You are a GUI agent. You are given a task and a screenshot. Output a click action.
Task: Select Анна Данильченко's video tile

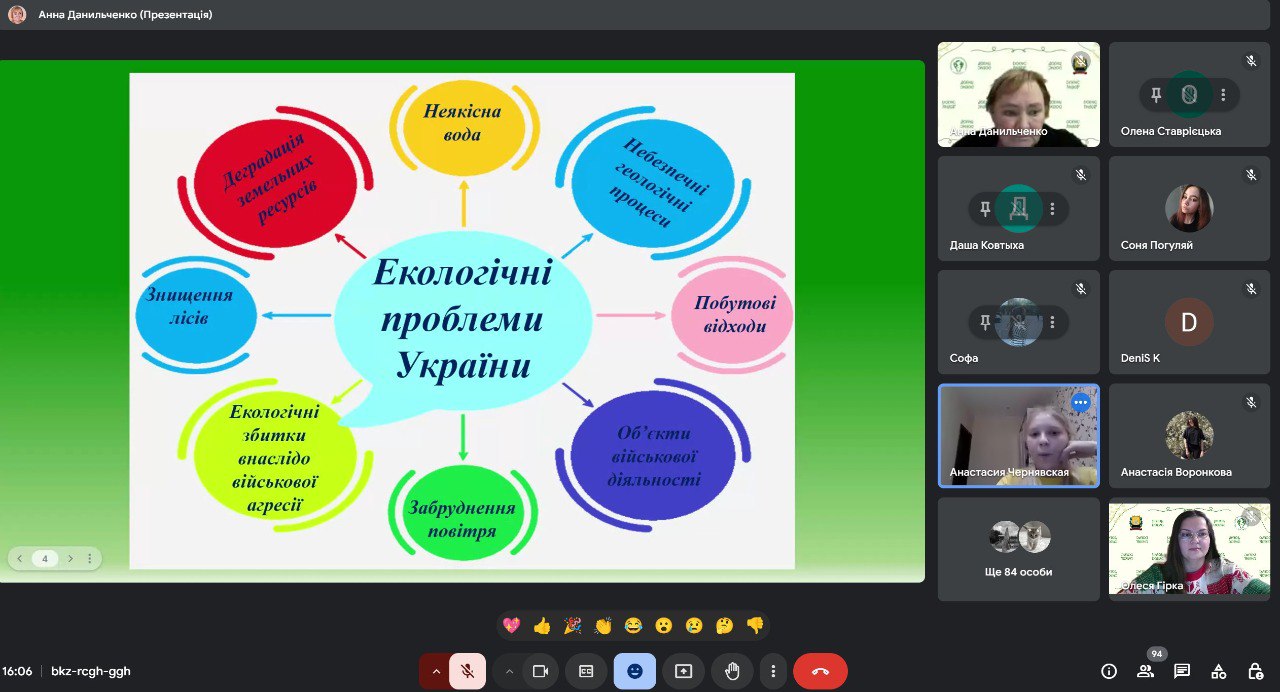click(1019, 94)
